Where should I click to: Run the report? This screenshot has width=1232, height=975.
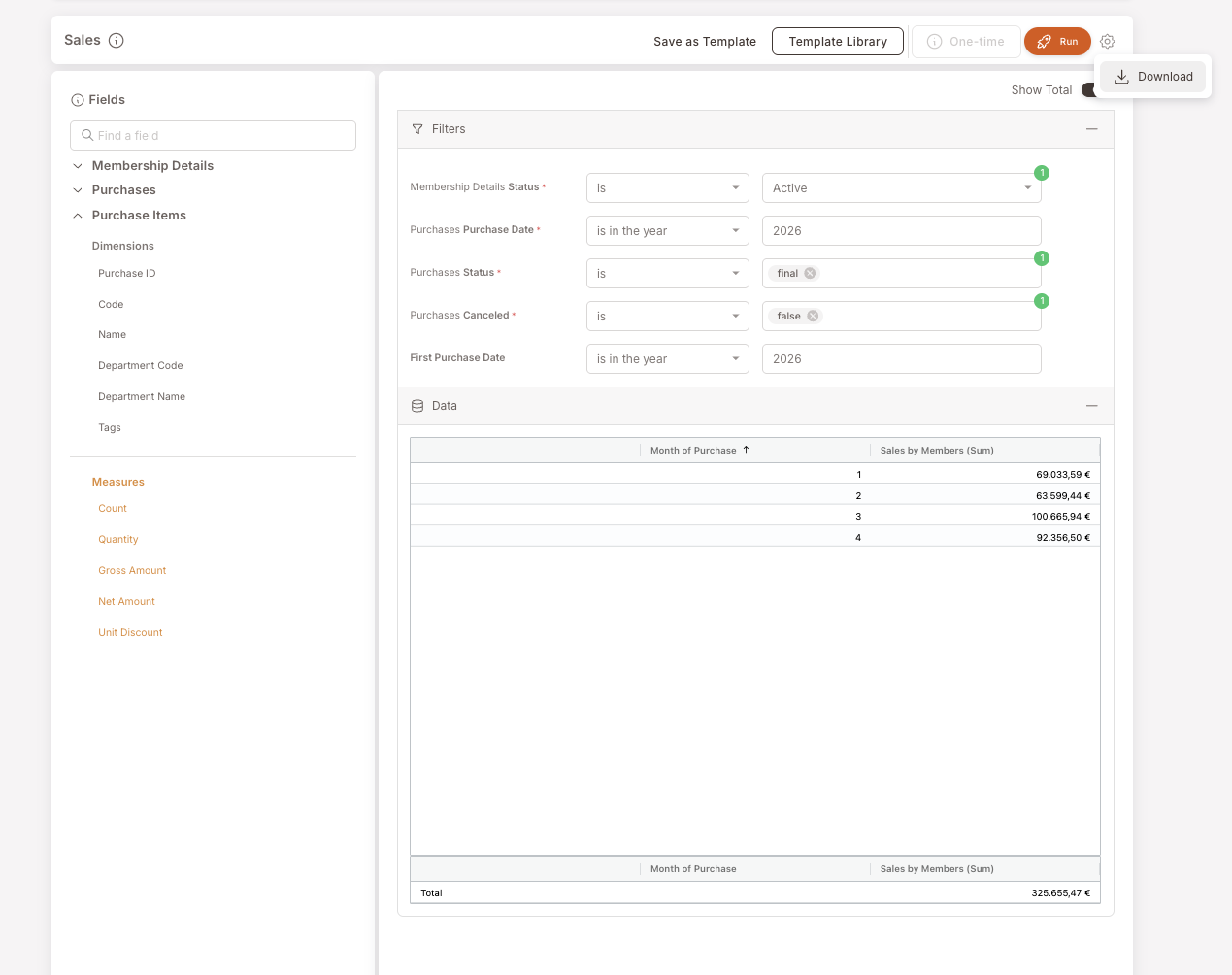tap(1057, 42)
